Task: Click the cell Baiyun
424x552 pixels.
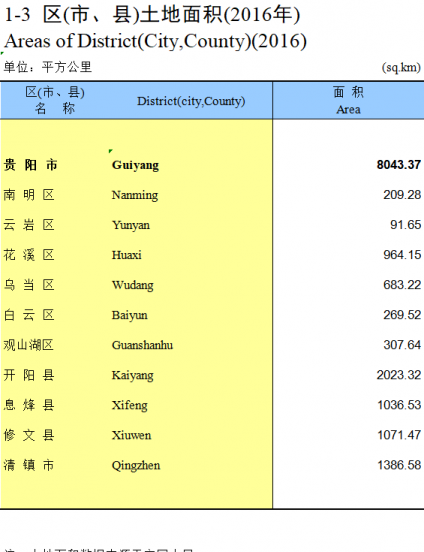Action: click(130, 315)
